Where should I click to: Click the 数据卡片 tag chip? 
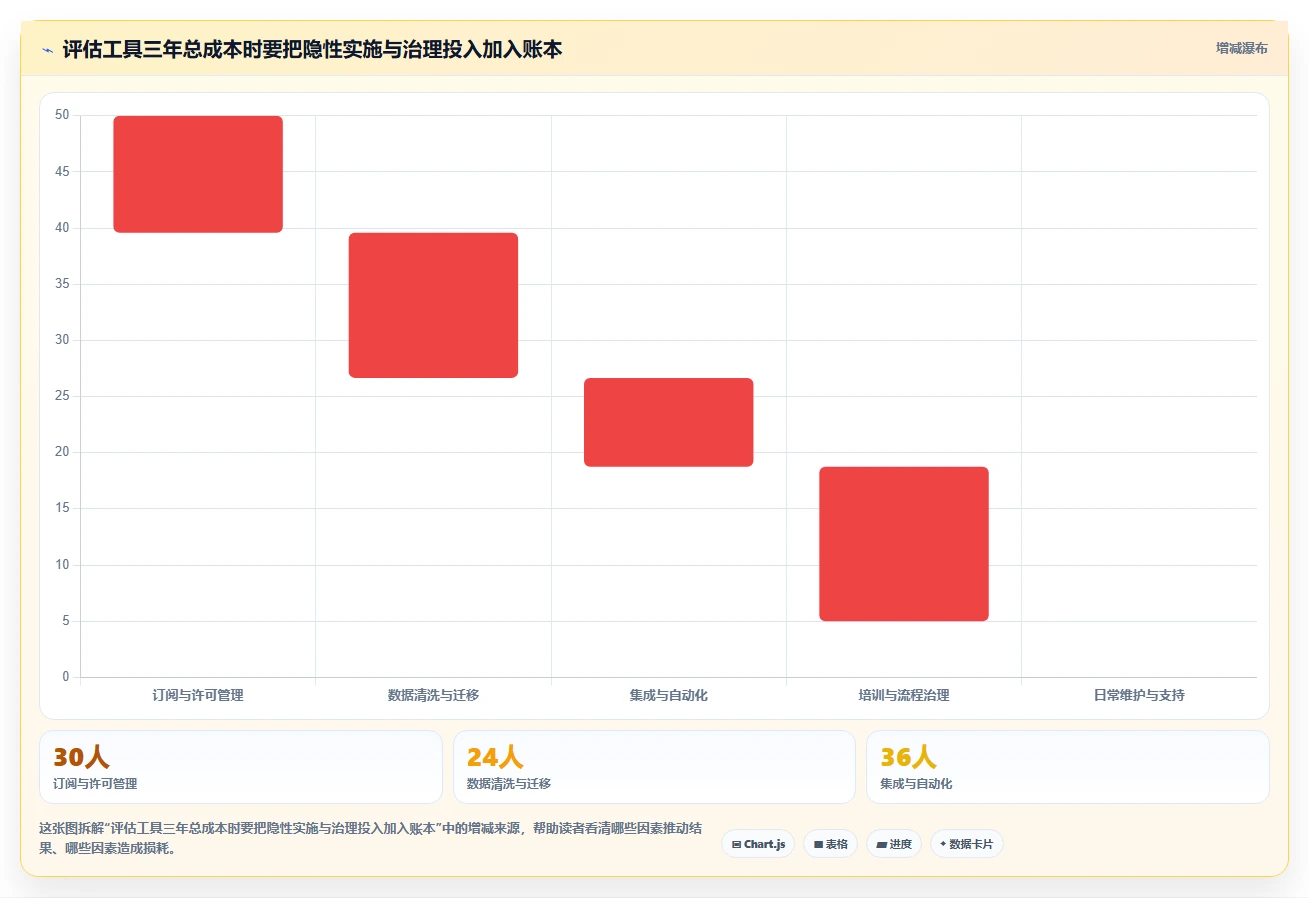pyautogui.click(x=966, y=844)
